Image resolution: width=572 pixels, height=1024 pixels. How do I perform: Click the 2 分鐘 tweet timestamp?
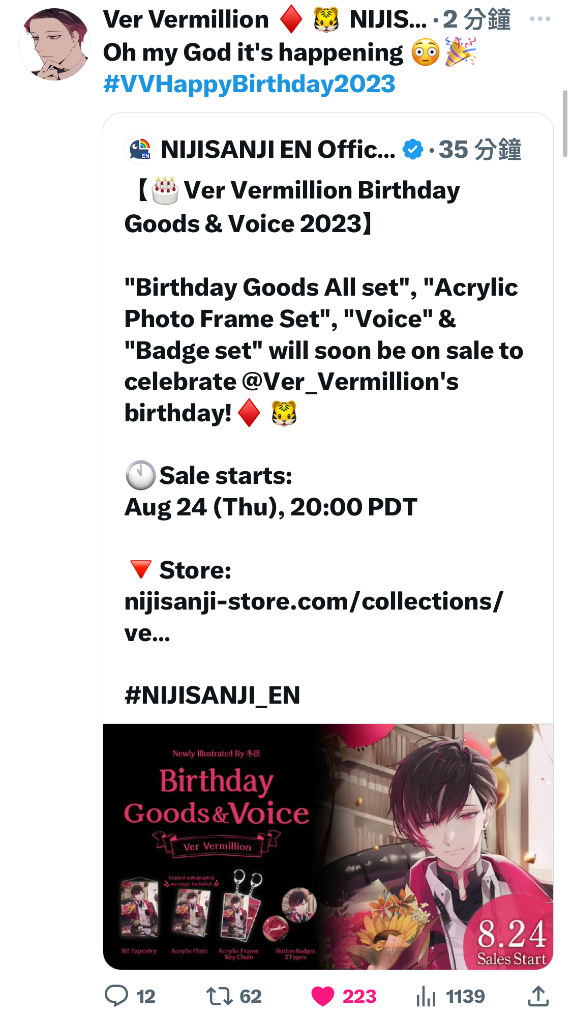tap(477, 20)
